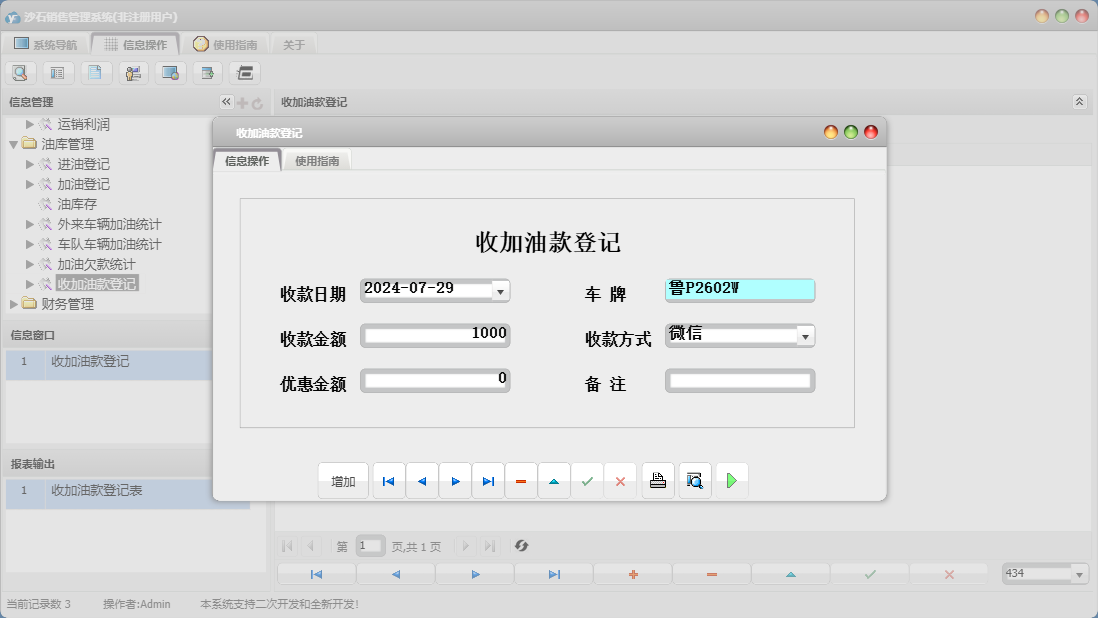
Task: Click the report list icon on the toolbar
Action: pyautogui.click(x=57, y=72)
